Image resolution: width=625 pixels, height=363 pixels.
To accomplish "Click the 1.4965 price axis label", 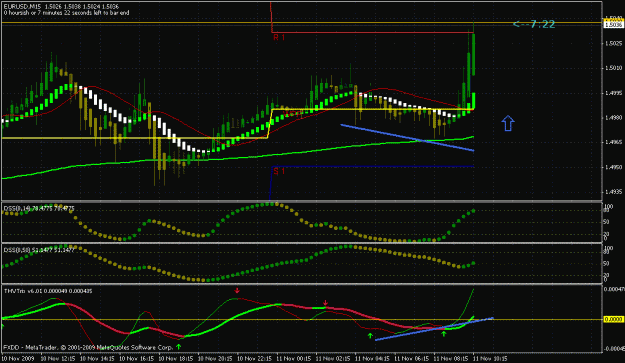I will tap(613, 142).
